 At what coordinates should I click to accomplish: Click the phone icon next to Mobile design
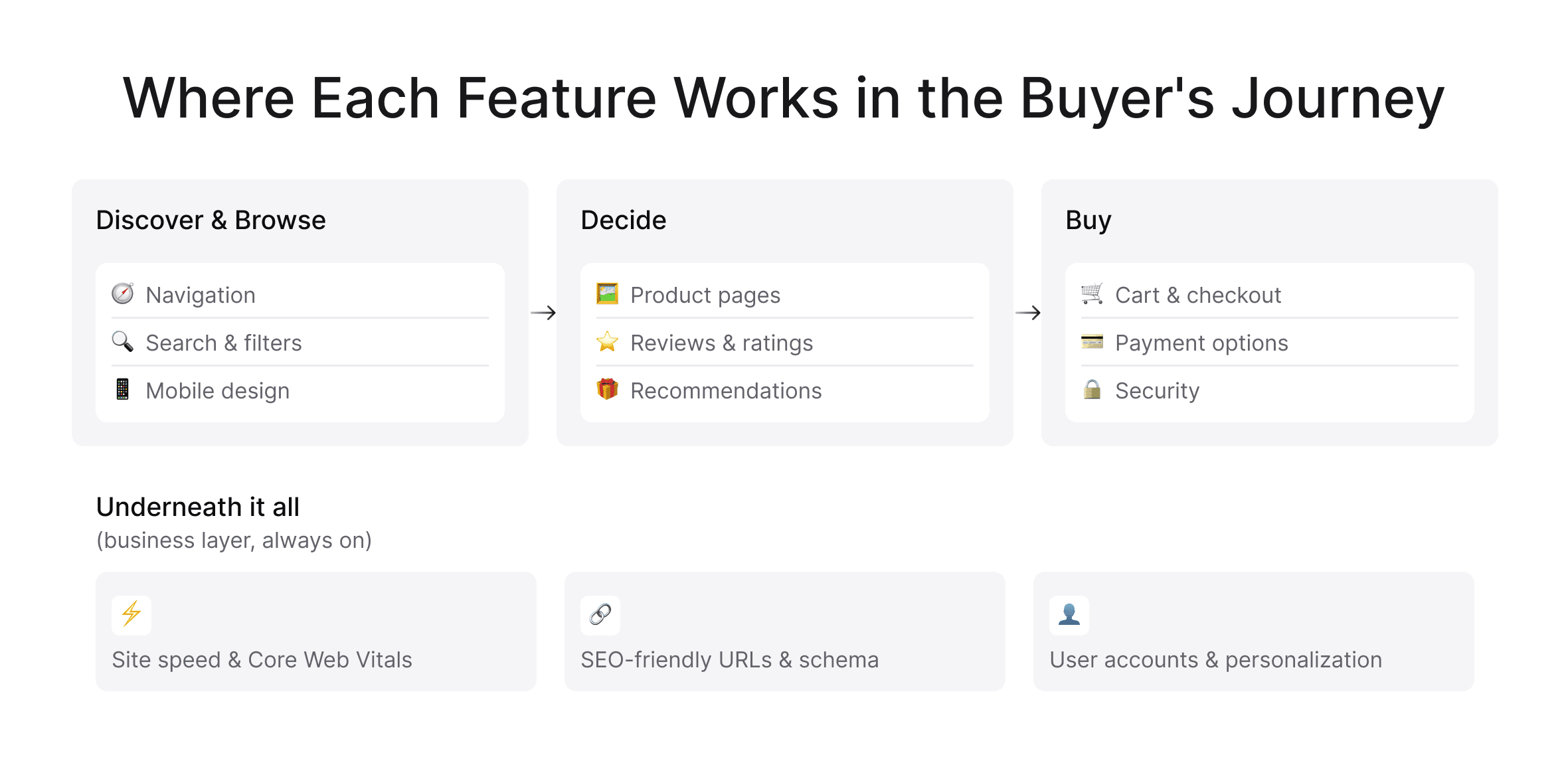coord(122,389)
